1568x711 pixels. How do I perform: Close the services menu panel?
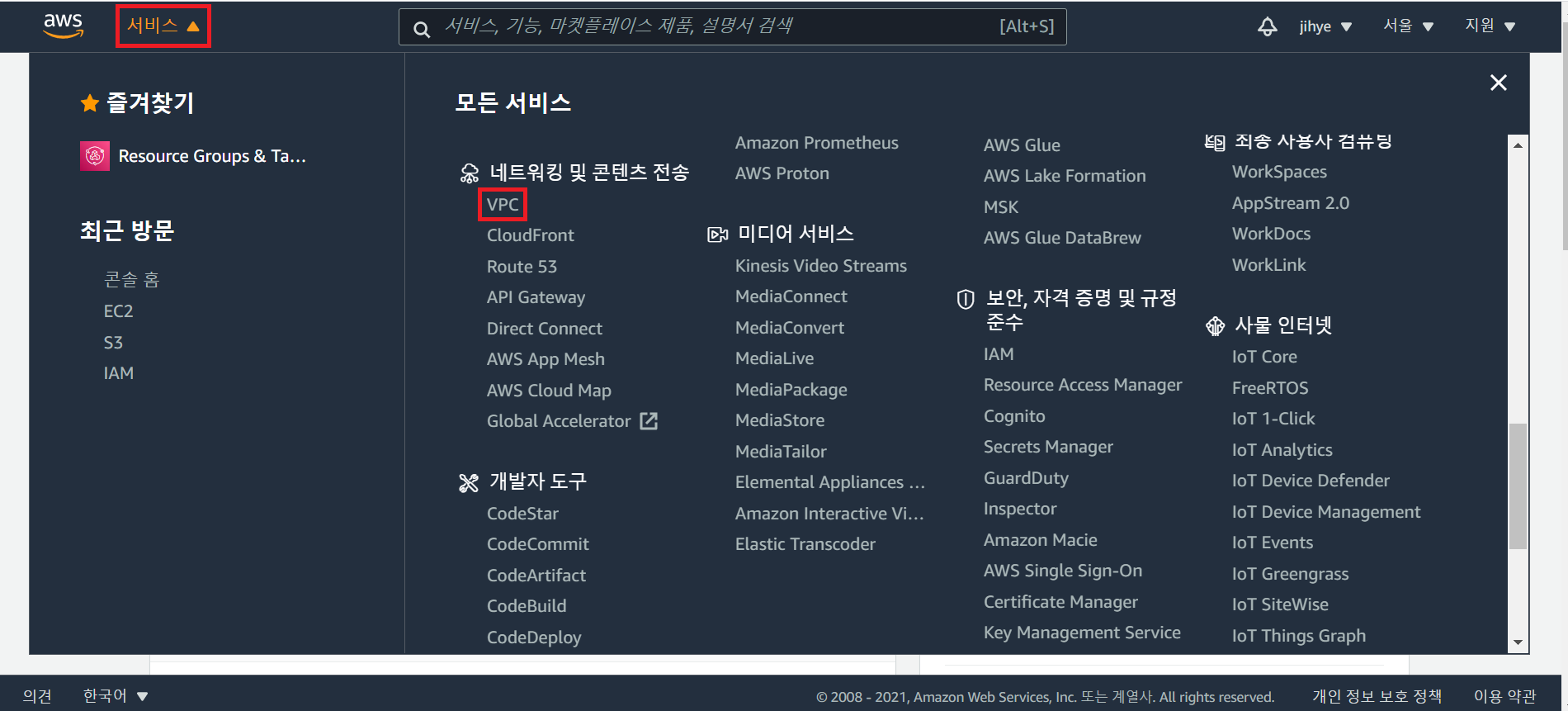tap(1498, 83)
